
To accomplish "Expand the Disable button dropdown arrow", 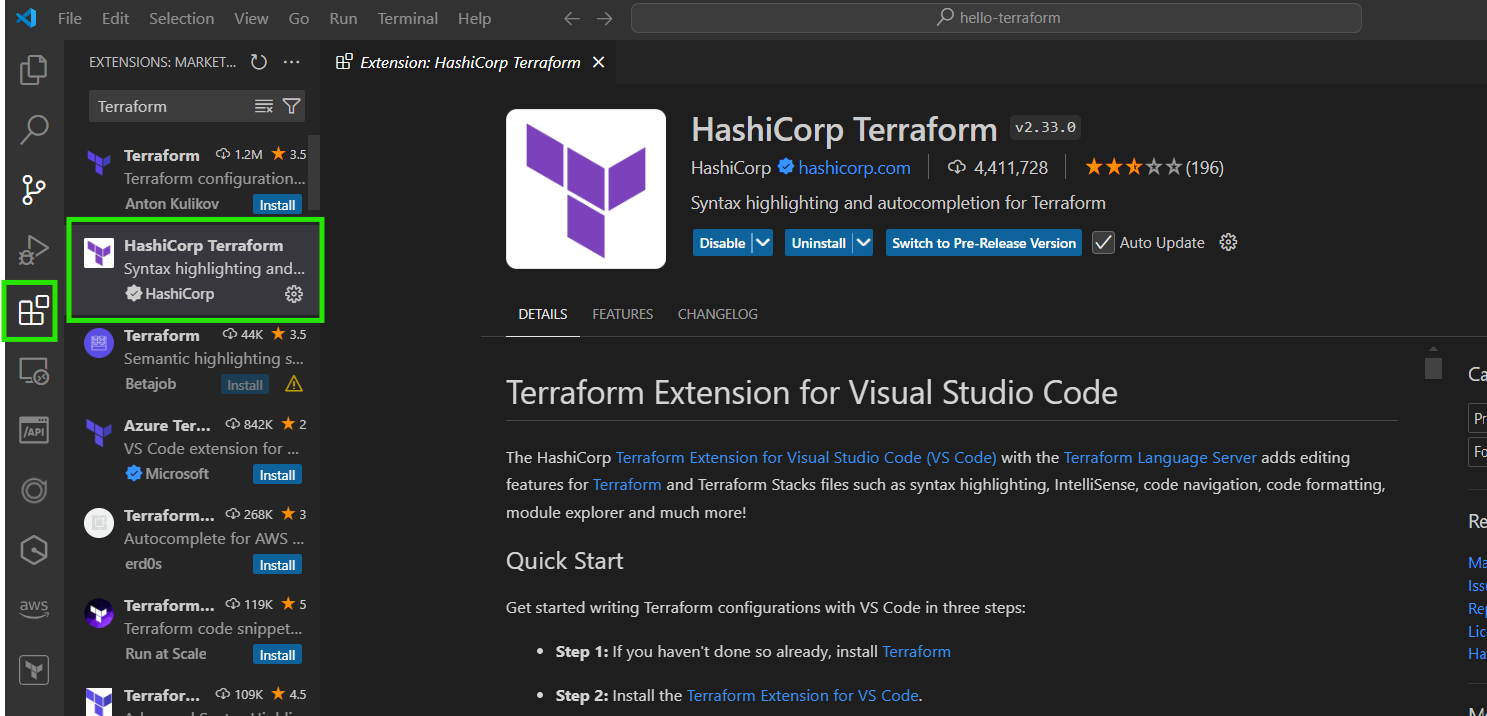I will click(x=762, y=243).
